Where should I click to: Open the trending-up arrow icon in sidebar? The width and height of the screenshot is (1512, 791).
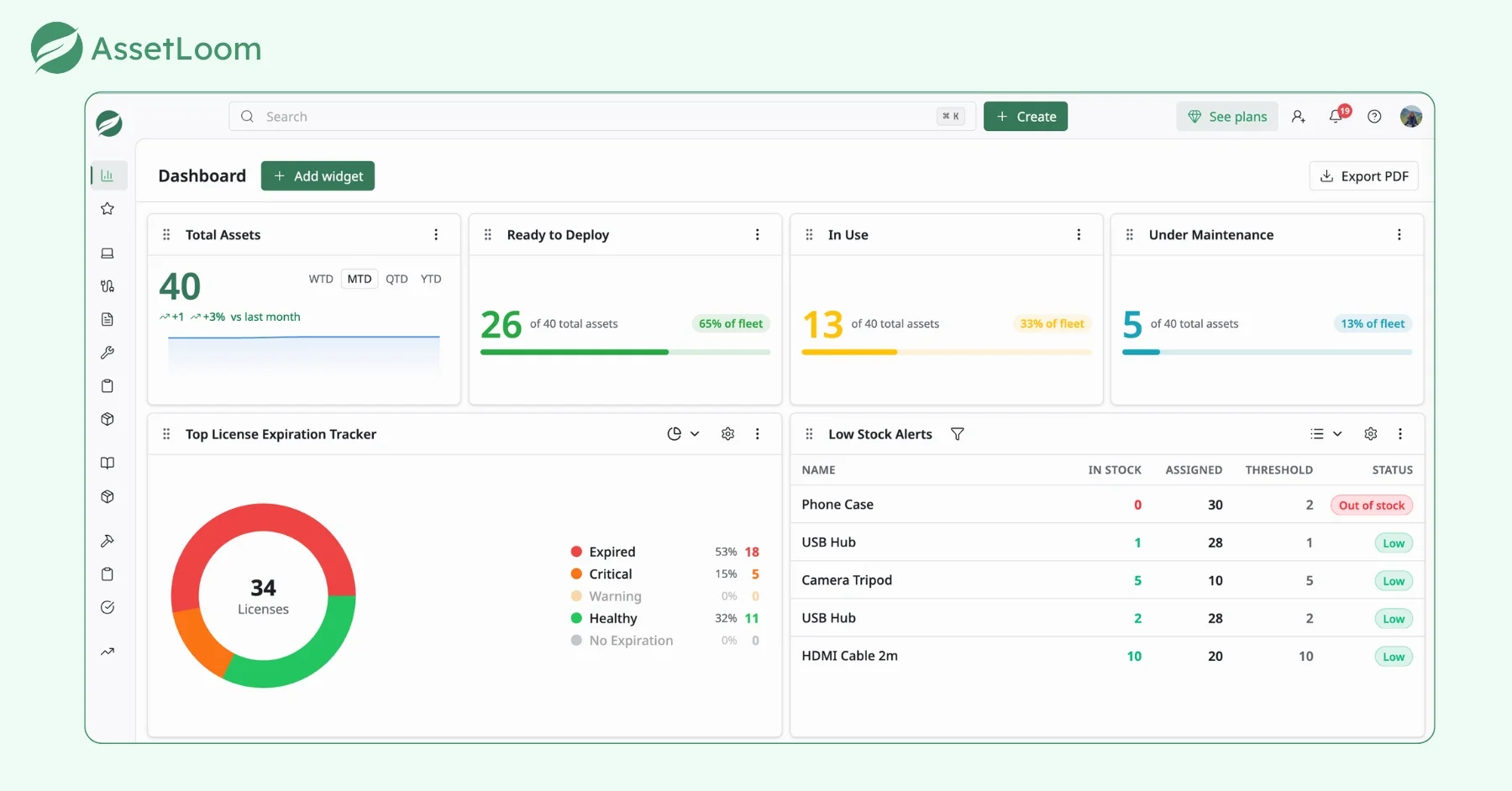(108, 652)
